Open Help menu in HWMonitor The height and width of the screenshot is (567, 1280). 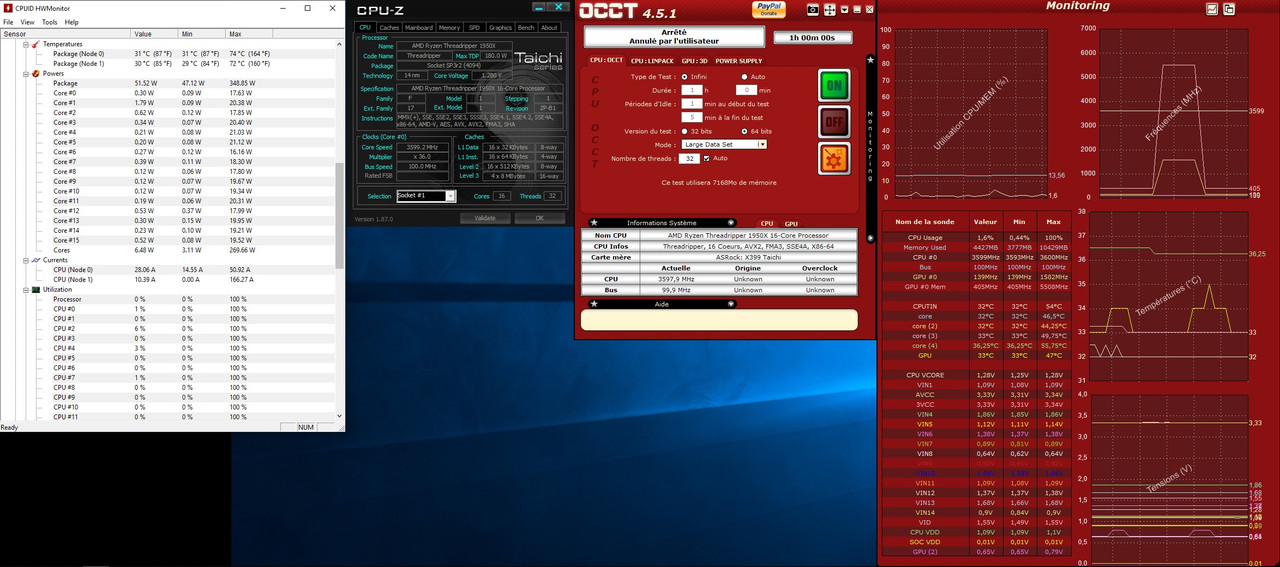coord(72,22)
